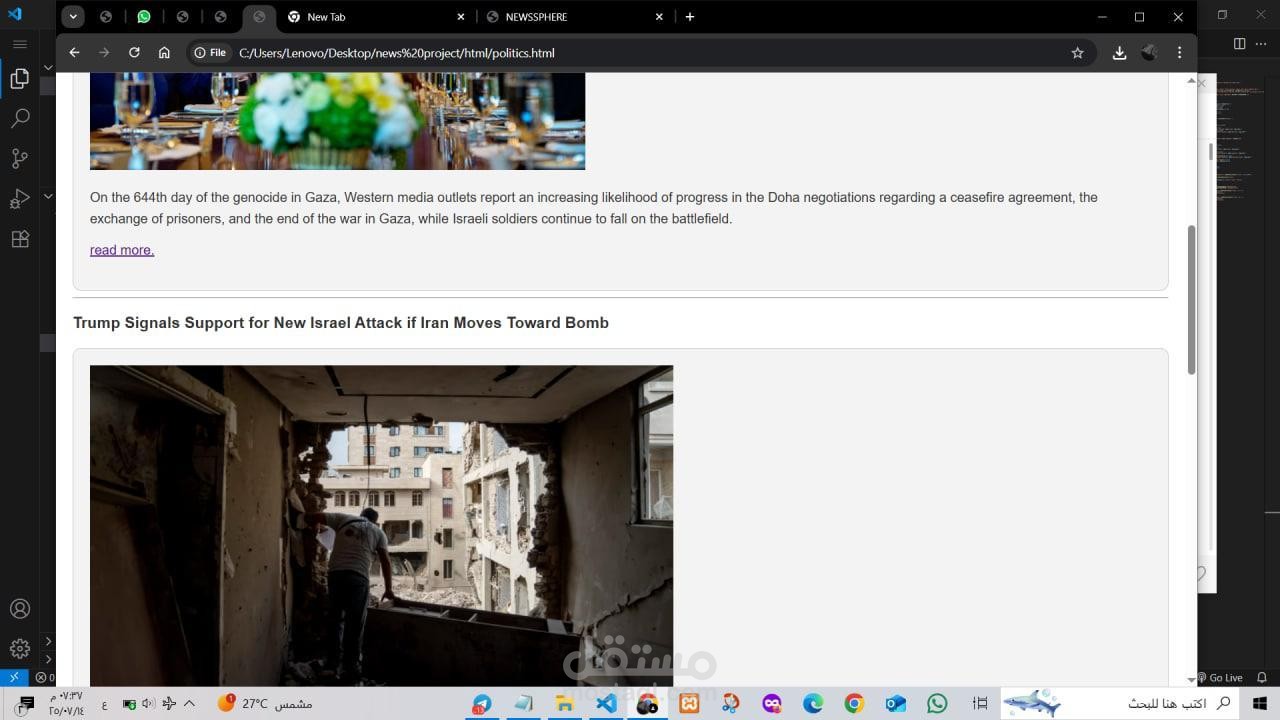Image resolution: width=1280 pixels, height=720 pixels.
Task: Go back to the previous page in Chrome
Action: tap(74, 53)
